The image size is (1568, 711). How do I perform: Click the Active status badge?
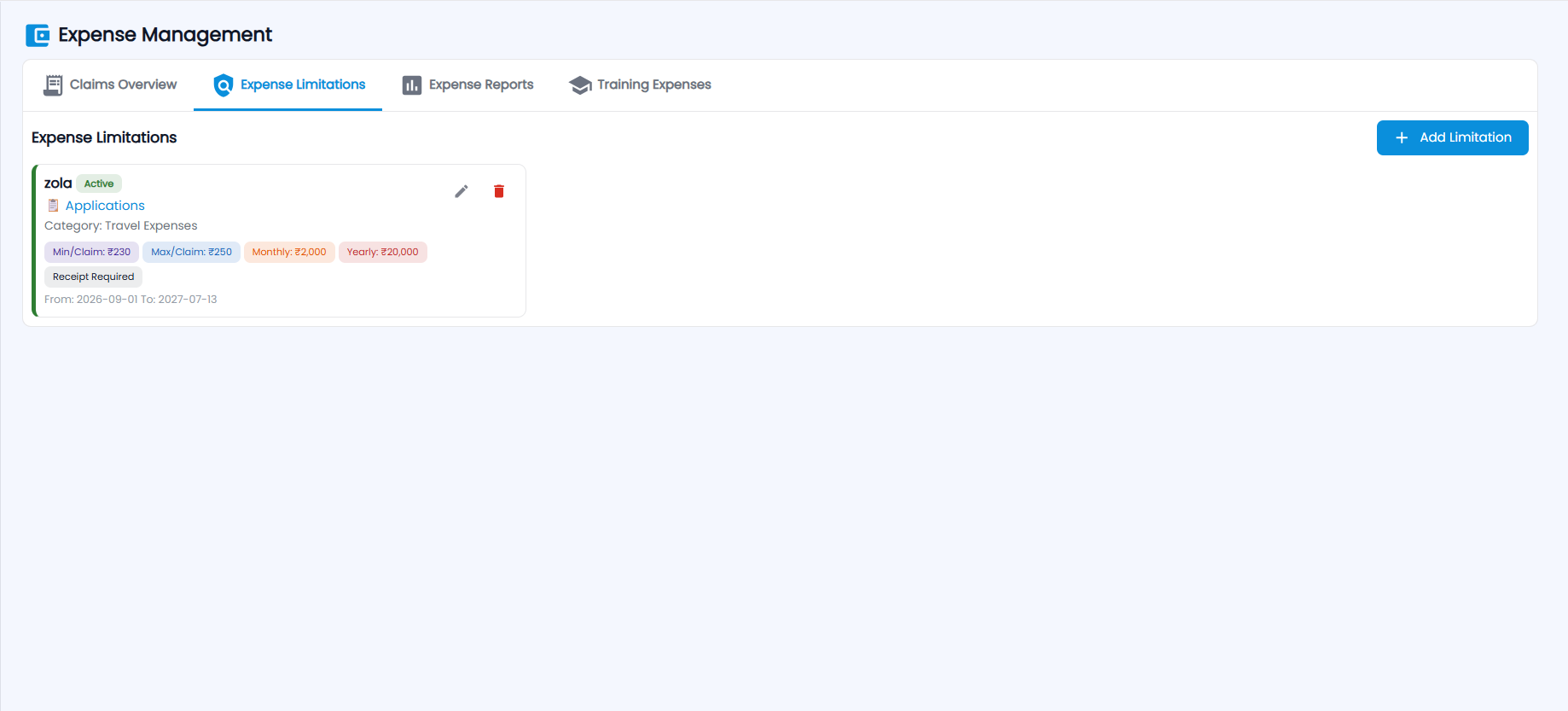(x=99, y=184)
